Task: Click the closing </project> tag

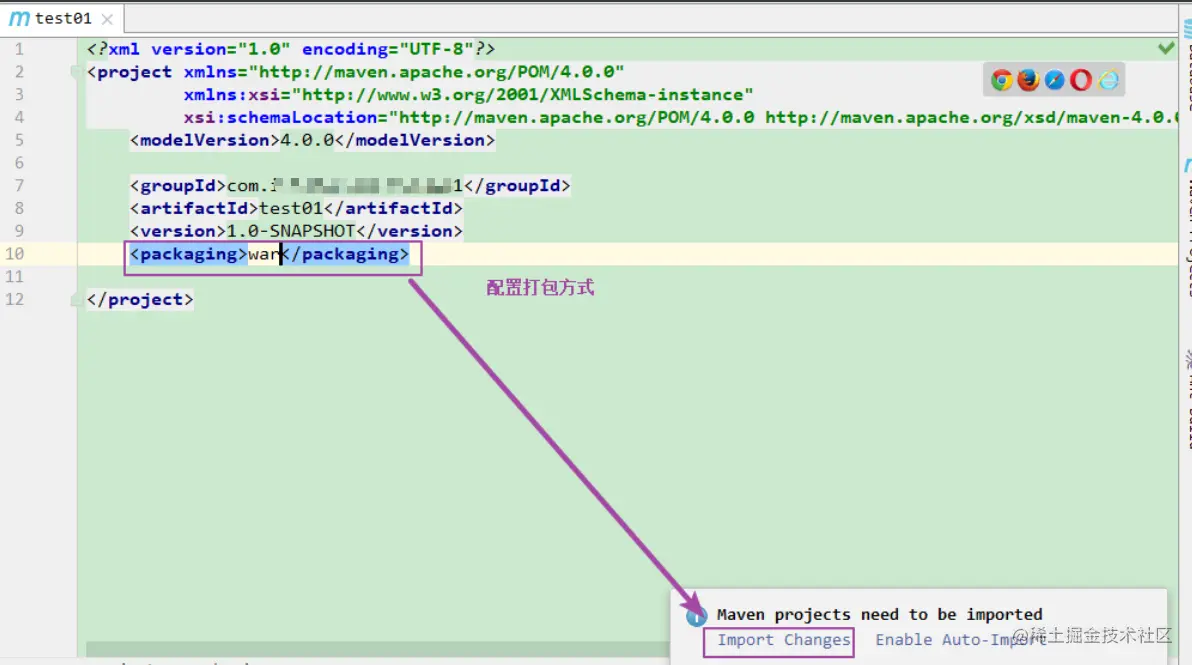Action: (x=140, y=299)
